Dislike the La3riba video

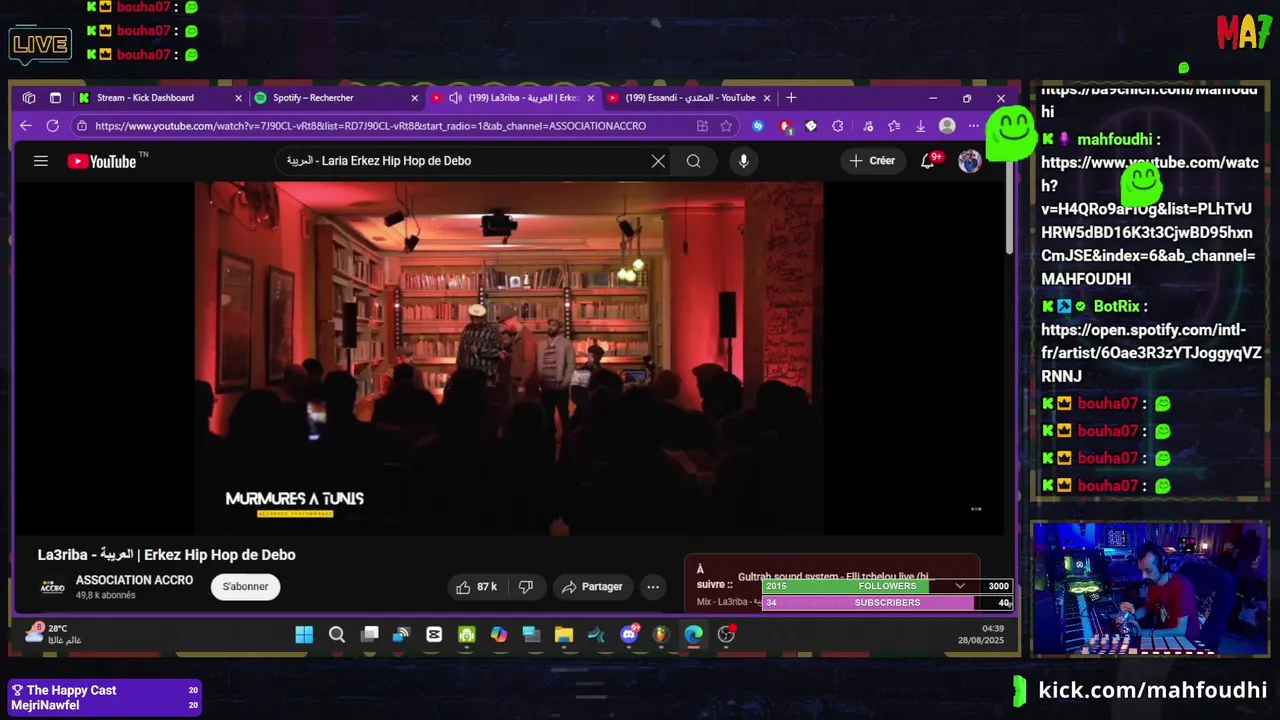click(525, 587)
